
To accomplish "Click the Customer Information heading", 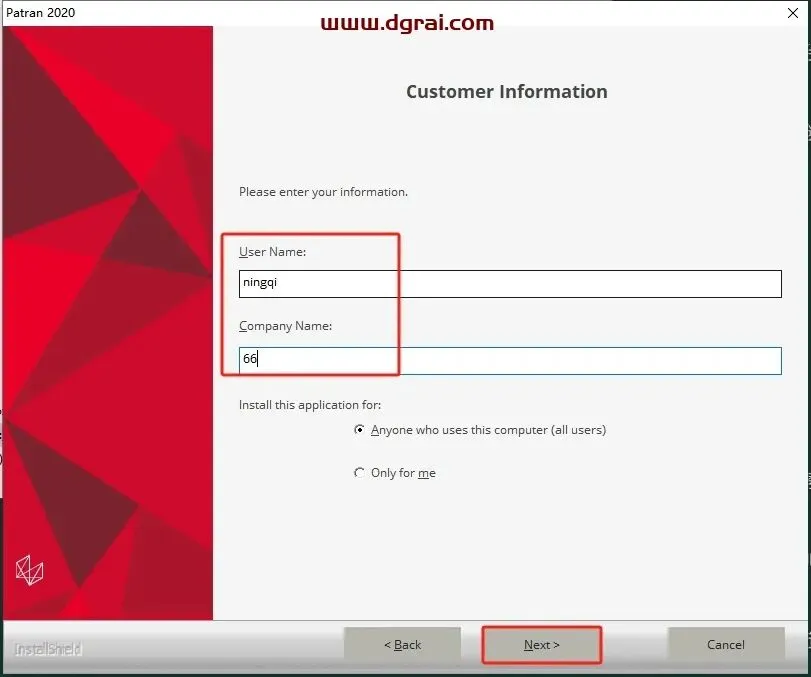I will click(506, 92).
